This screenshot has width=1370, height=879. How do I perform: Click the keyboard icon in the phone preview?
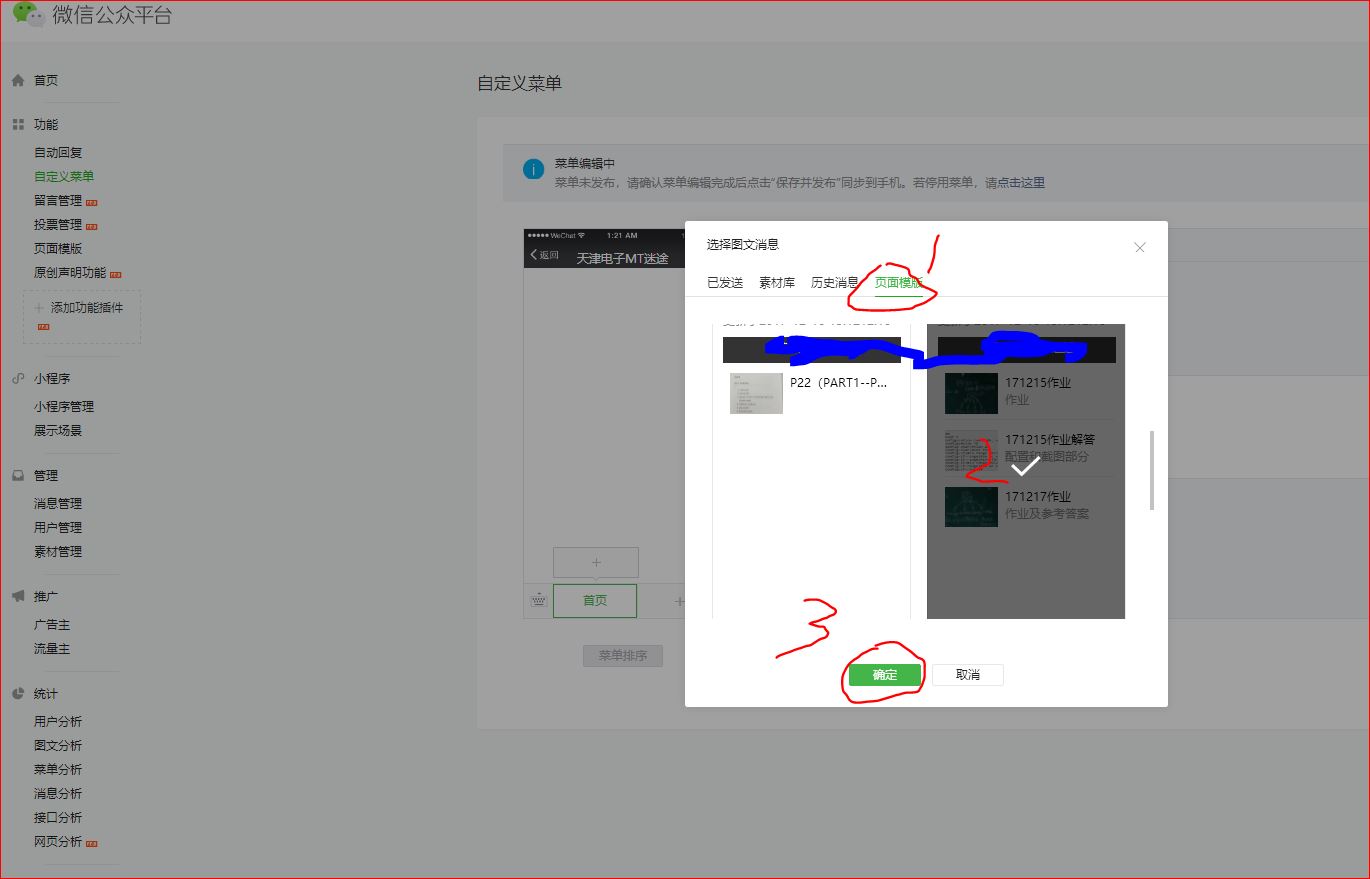pyautogui.click(x=539, y=601)
